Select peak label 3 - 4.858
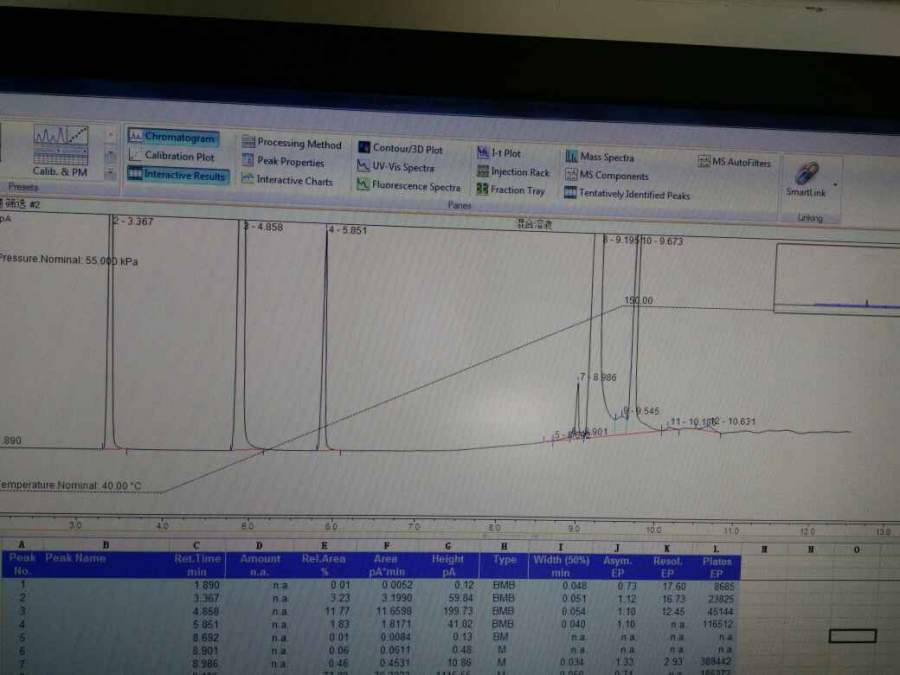Image resolution: width=900 pixels, height=675 pixels. coord(263,227)
